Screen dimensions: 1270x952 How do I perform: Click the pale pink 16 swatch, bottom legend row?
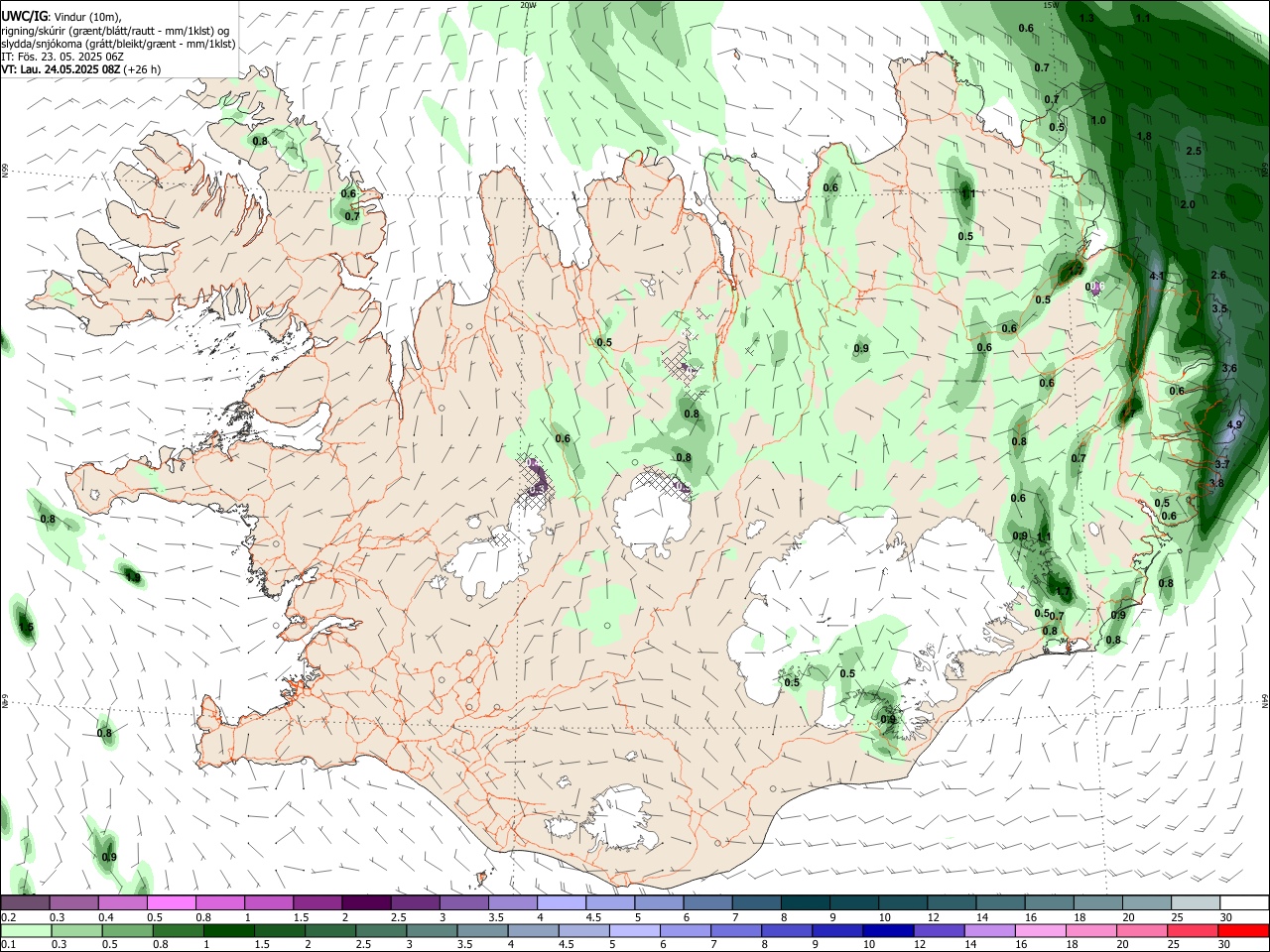(1042, 930)
